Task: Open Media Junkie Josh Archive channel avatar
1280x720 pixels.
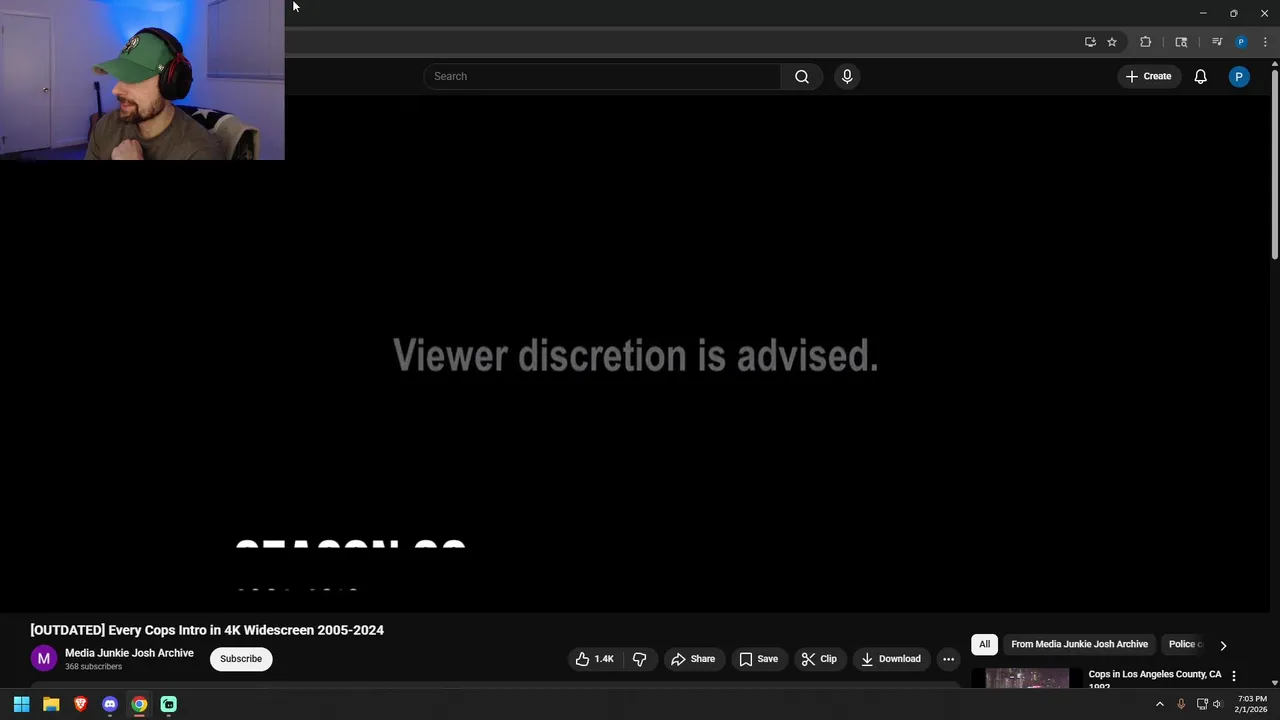Action: [x=44, y=659]
